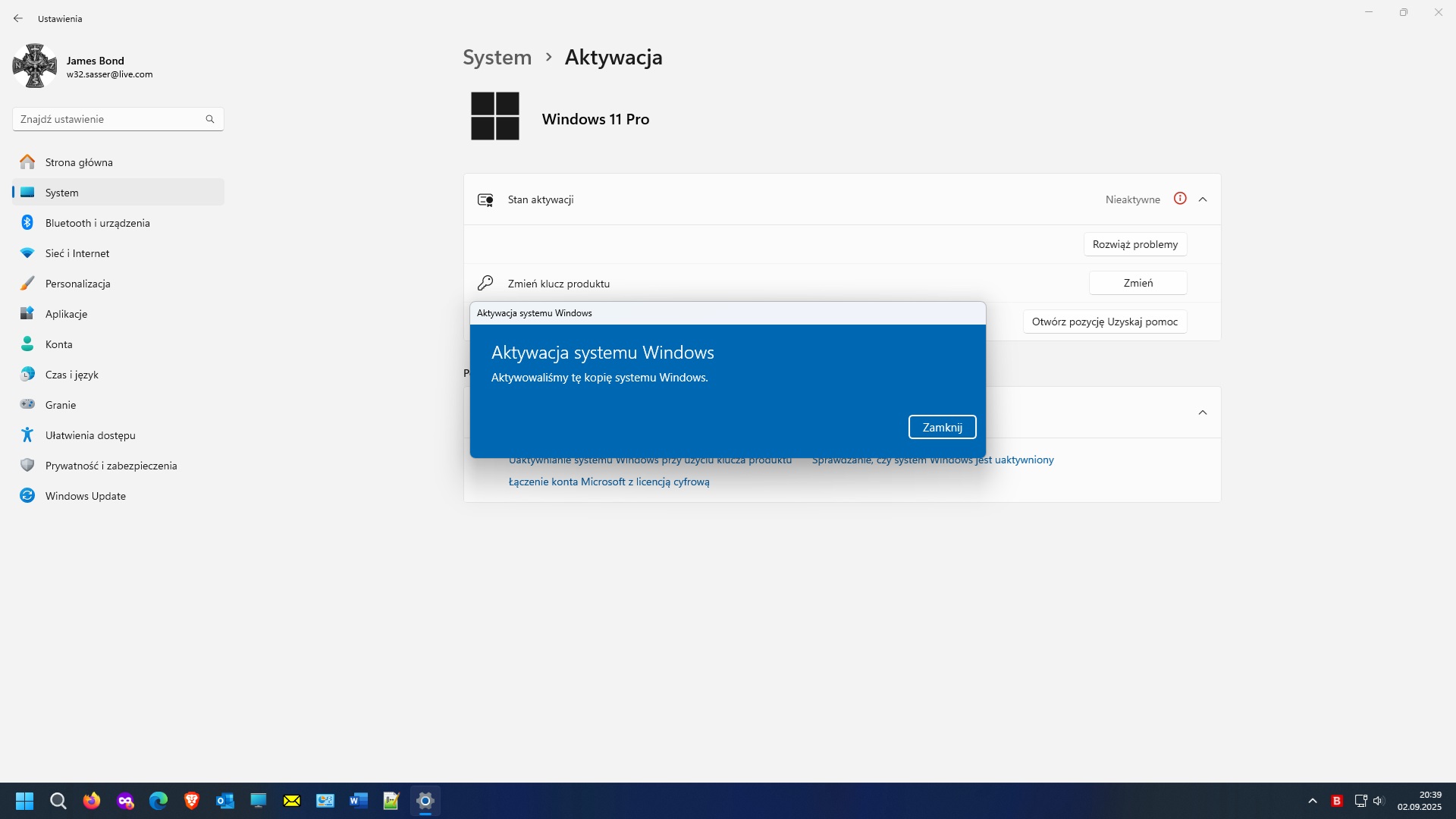Click the email w32.sasser@live.com under James Bond
The width and height of the screenshot is (1456, 819).
coord(110,74)
